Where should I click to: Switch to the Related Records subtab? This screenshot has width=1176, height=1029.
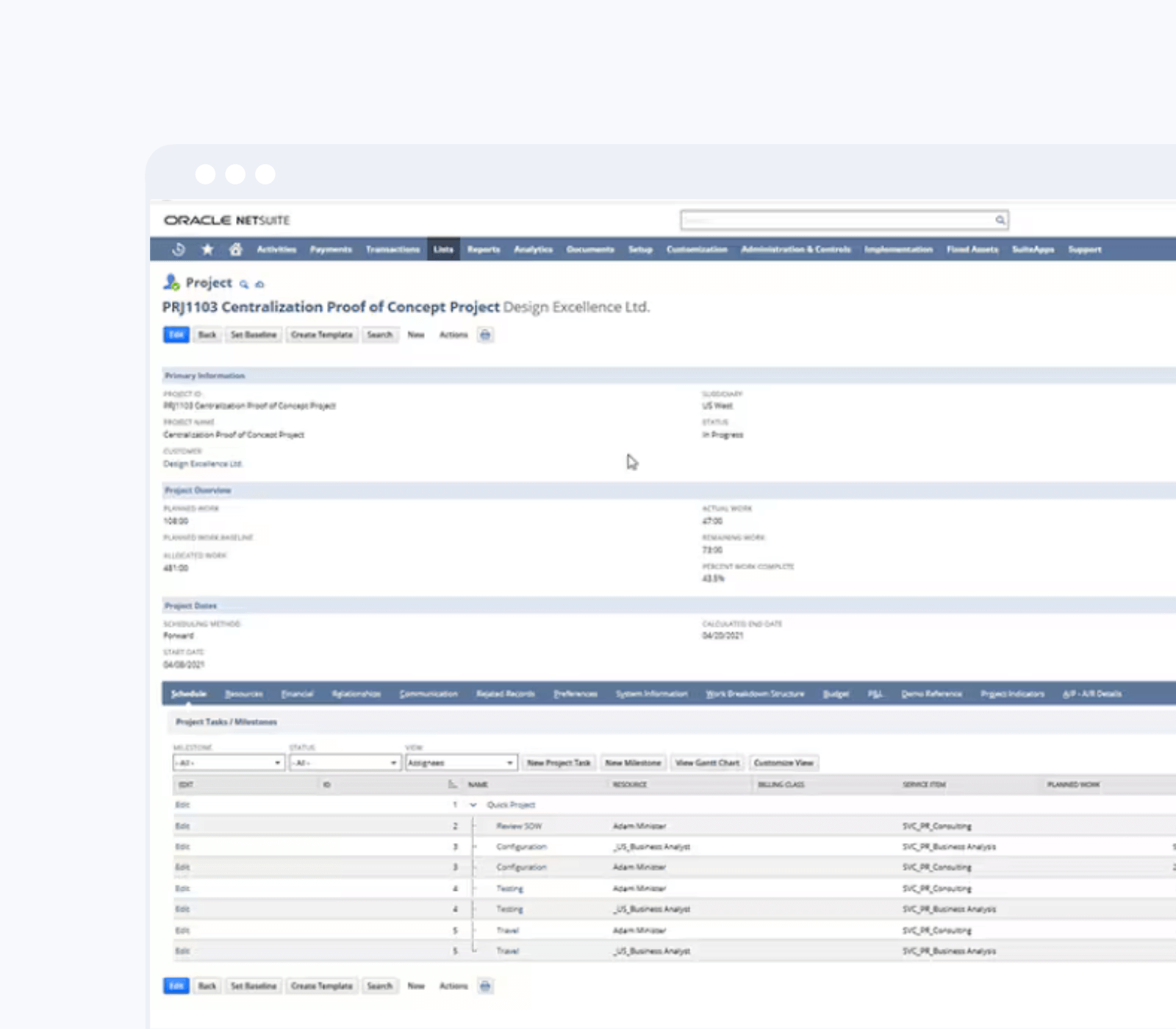click(506, 694)
